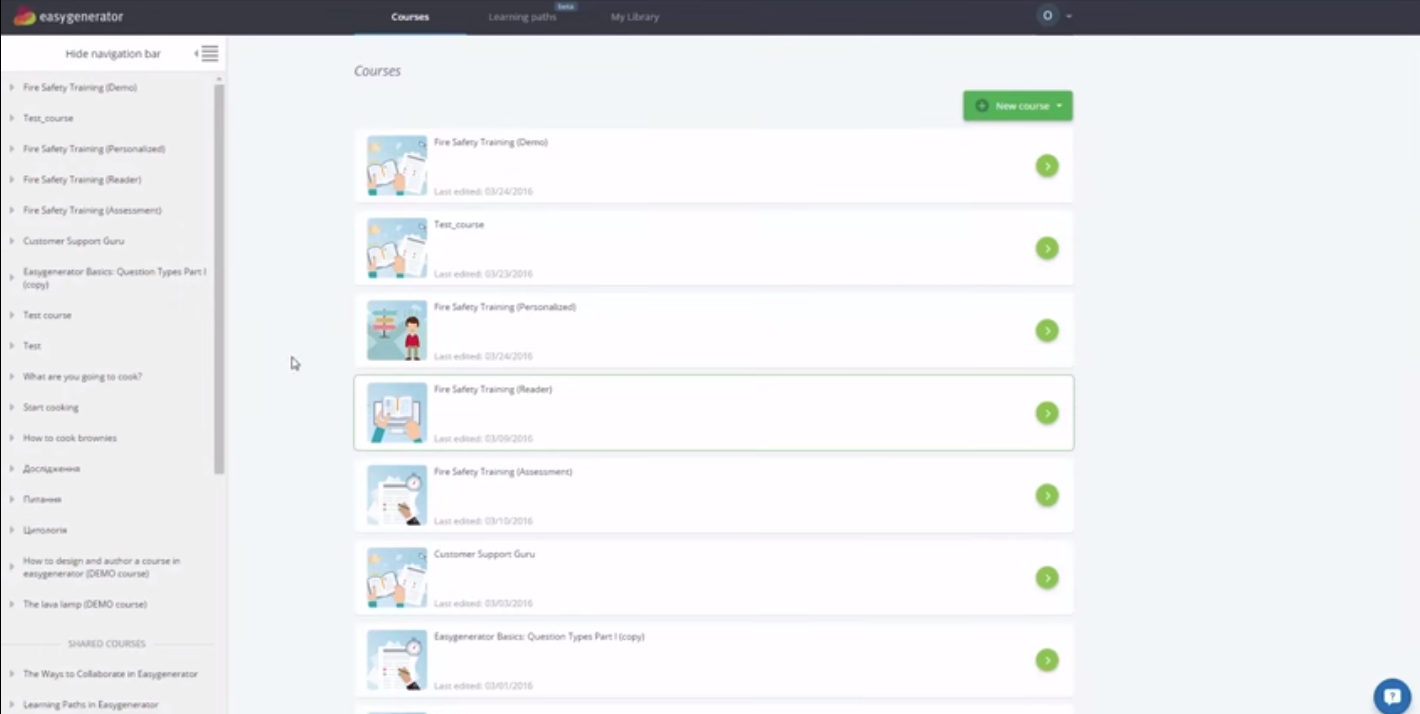Select Easygenerator Basics: Question Types sidebar item
This screenshot has width=1420, height=714.
click(115, 278)
